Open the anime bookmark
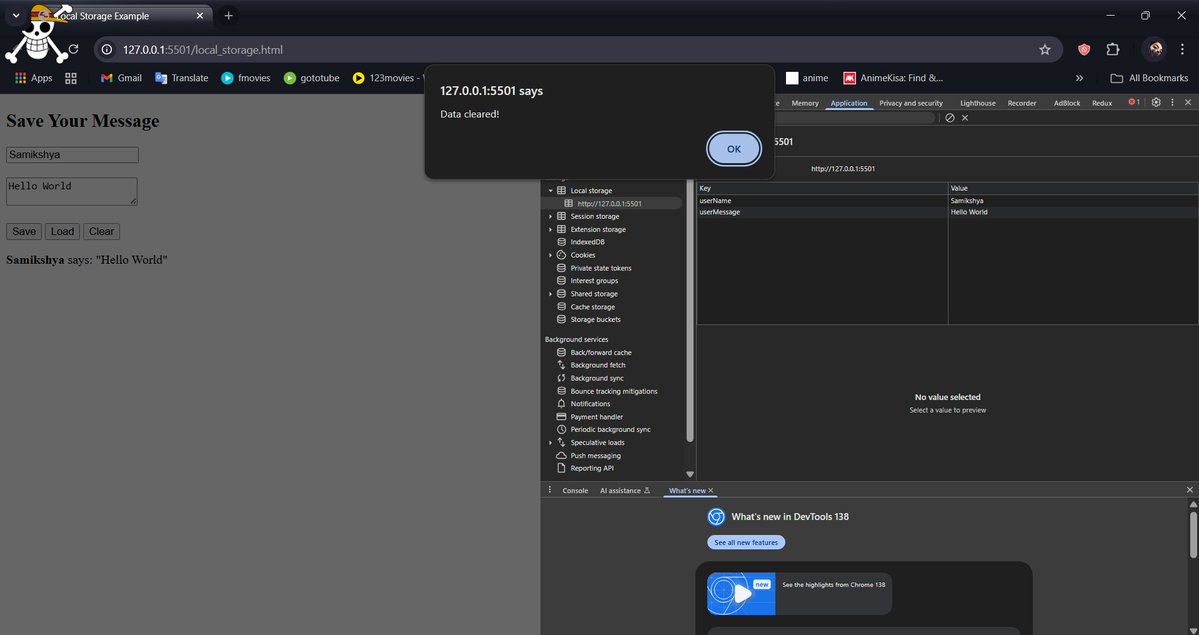This screenshot has width=1199, height=635. point(807,78)
